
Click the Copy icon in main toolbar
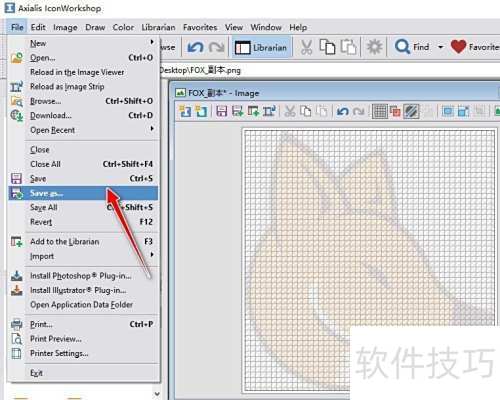pyautogui.click(x=327, y=47)
